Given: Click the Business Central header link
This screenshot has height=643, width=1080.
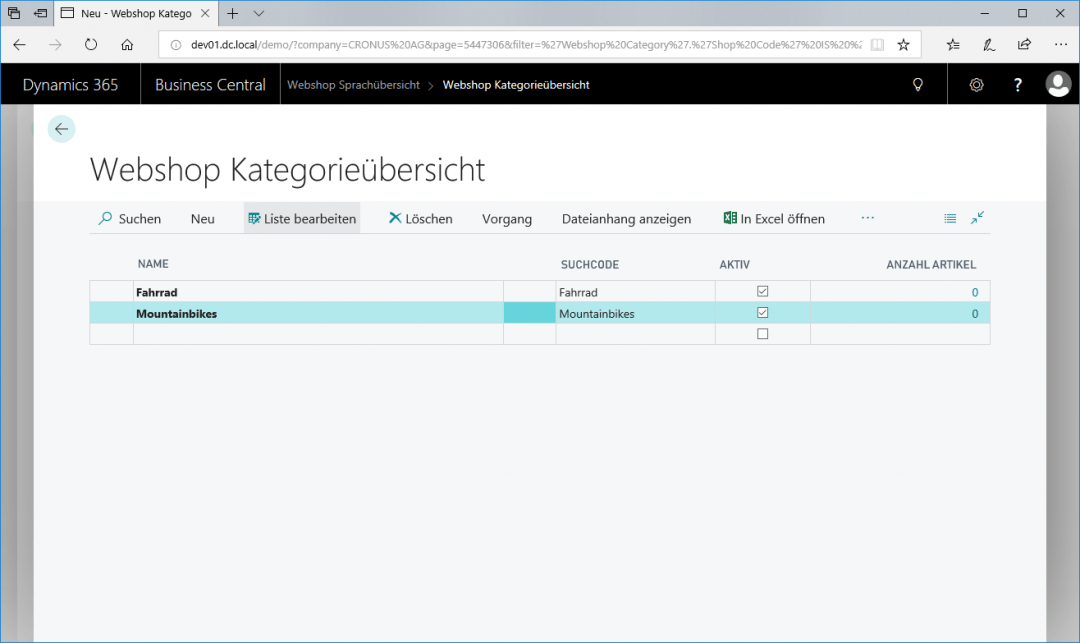Looking at the screenshot, I should pos(210,85).
